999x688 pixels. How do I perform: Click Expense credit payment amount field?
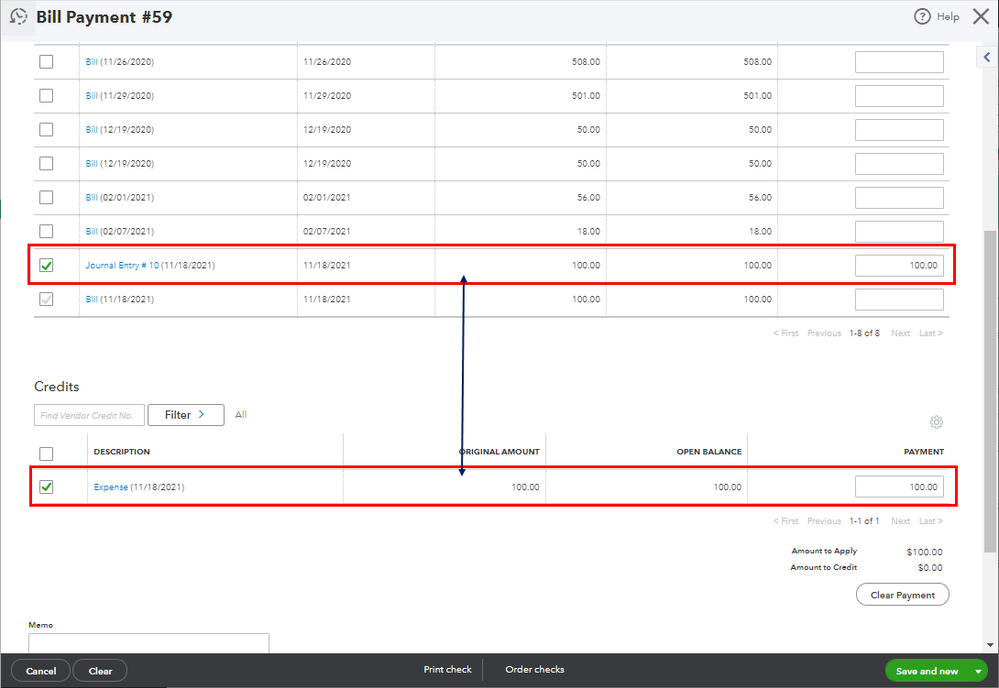coord(899,487)
